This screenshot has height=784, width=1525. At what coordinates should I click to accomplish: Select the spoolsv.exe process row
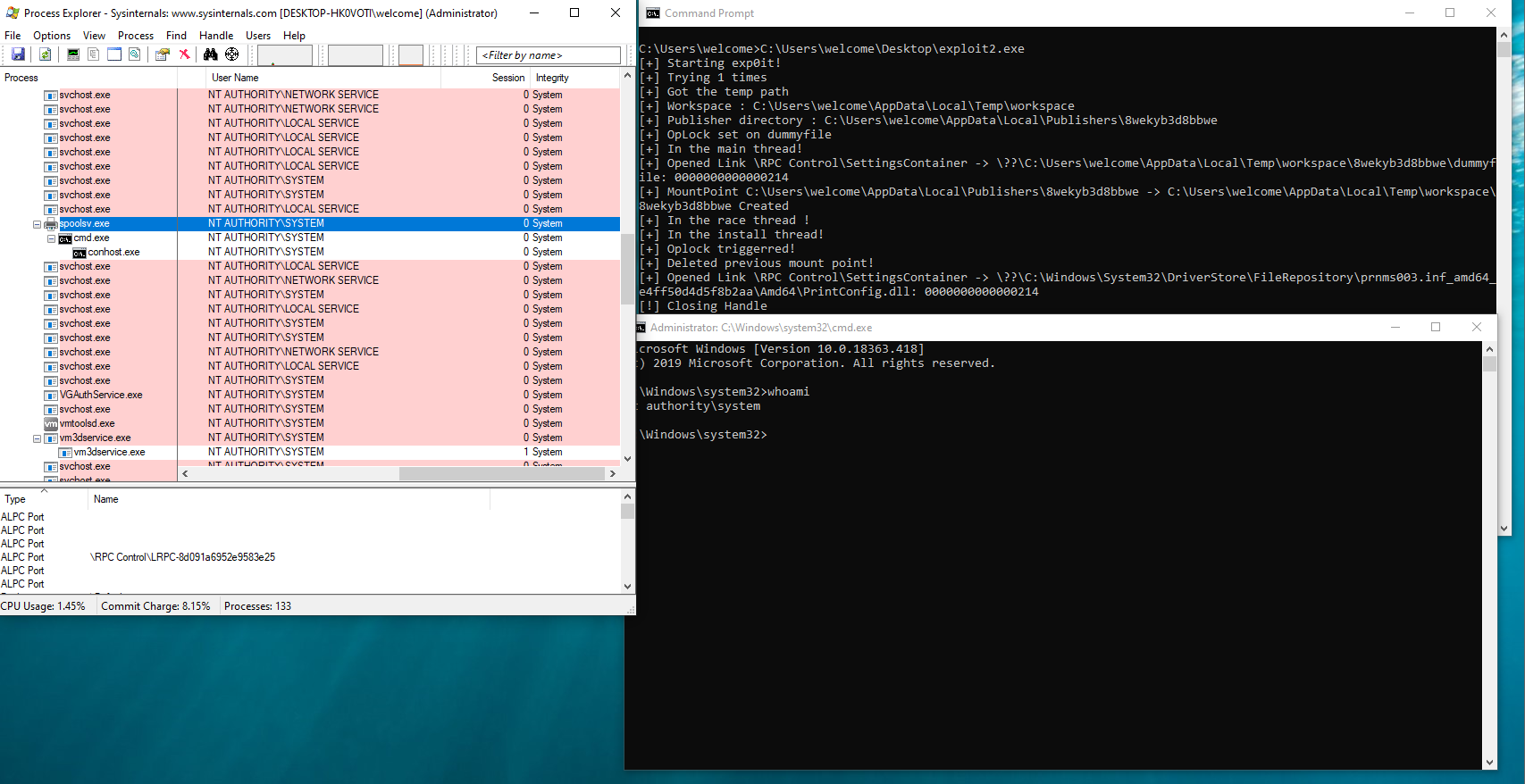[310, 223]
